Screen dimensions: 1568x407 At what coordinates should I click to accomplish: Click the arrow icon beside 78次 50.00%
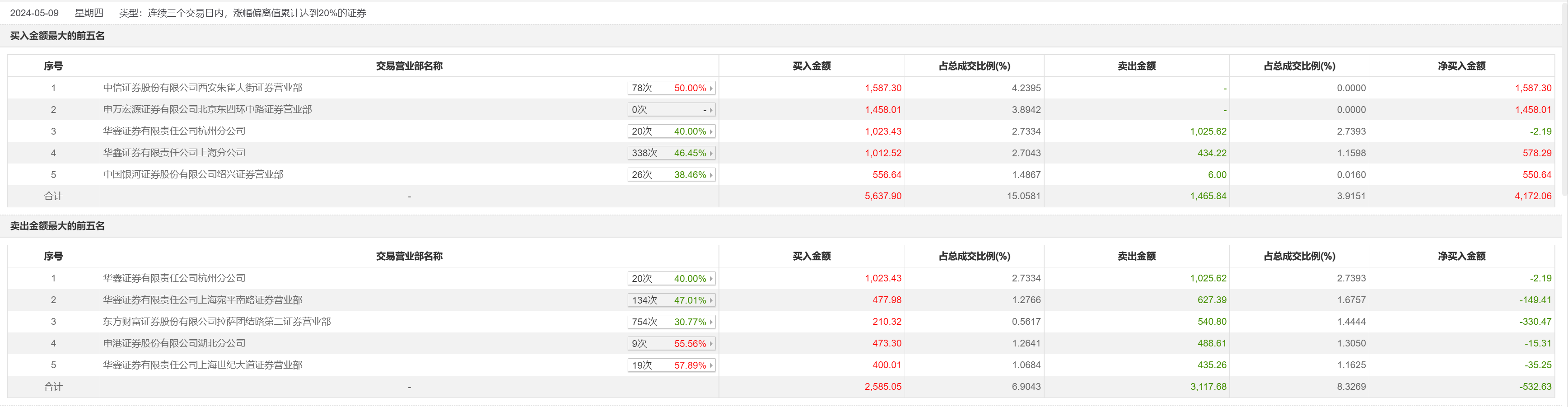pyautogui.click(x=710, y=89)
